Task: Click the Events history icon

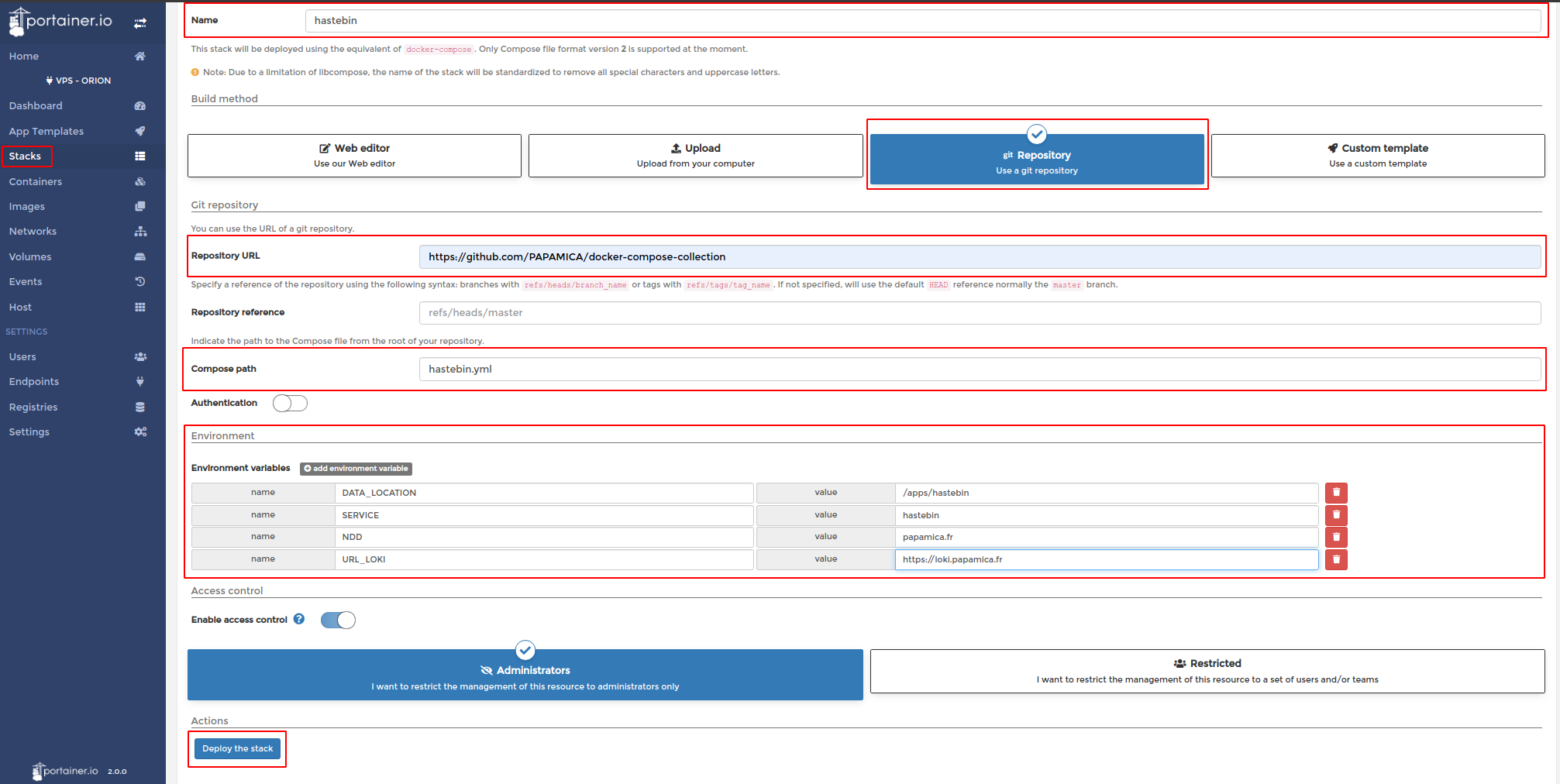Action: (x=140, y=281)
